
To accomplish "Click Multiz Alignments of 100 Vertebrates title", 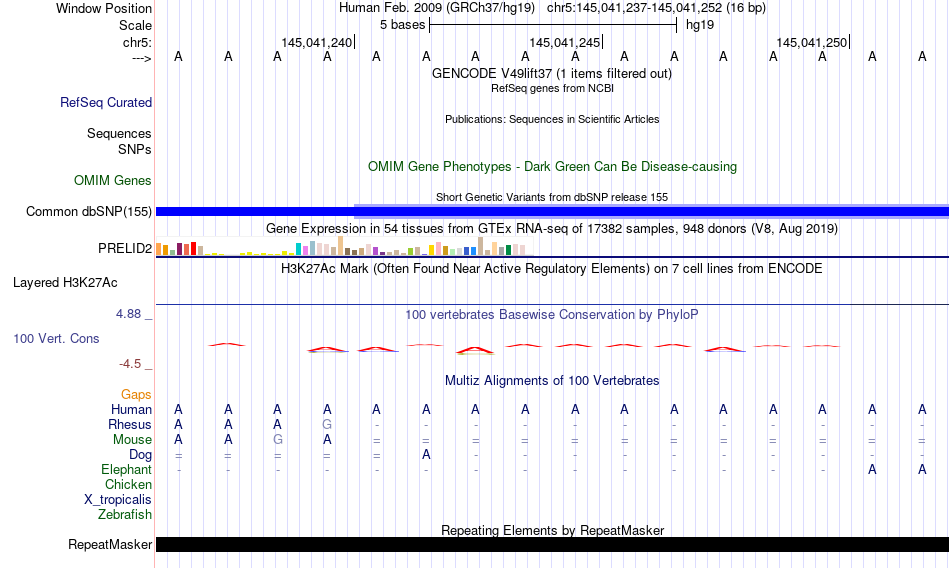I will pyautogui.click(x=552, y=381).
